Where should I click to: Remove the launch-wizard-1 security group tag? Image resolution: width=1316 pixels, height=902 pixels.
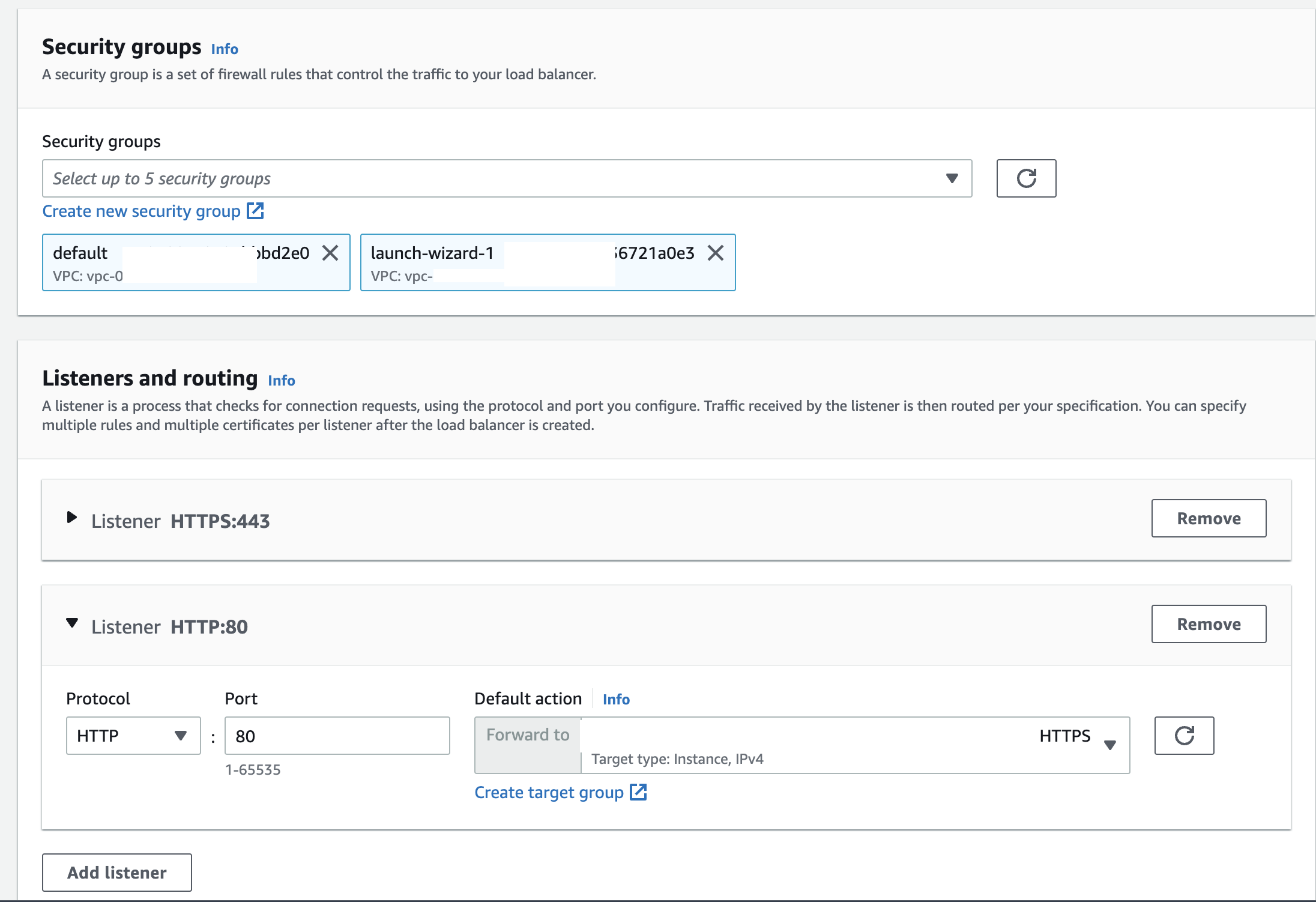click(x=716, y=253)
